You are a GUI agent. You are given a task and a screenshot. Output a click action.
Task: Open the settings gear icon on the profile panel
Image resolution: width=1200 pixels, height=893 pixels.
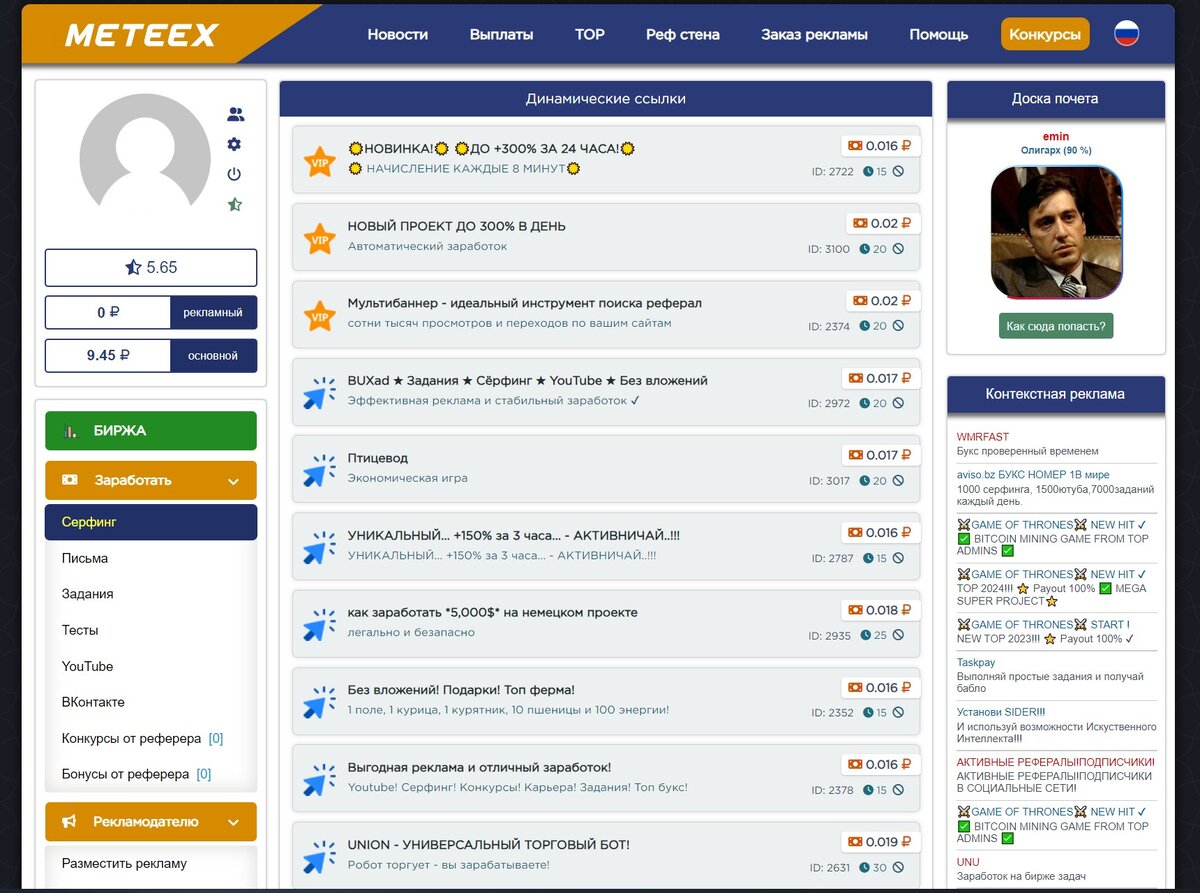click(x=234, y=144)
